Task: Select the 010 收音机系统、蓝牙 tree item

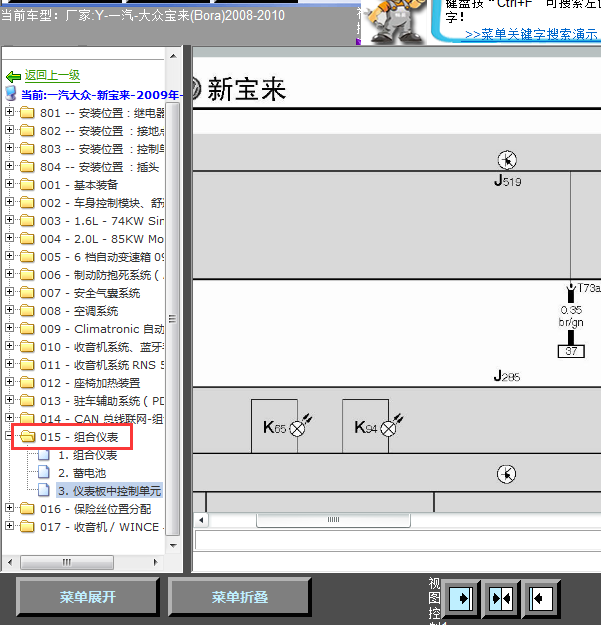Action: pos(102,347)
